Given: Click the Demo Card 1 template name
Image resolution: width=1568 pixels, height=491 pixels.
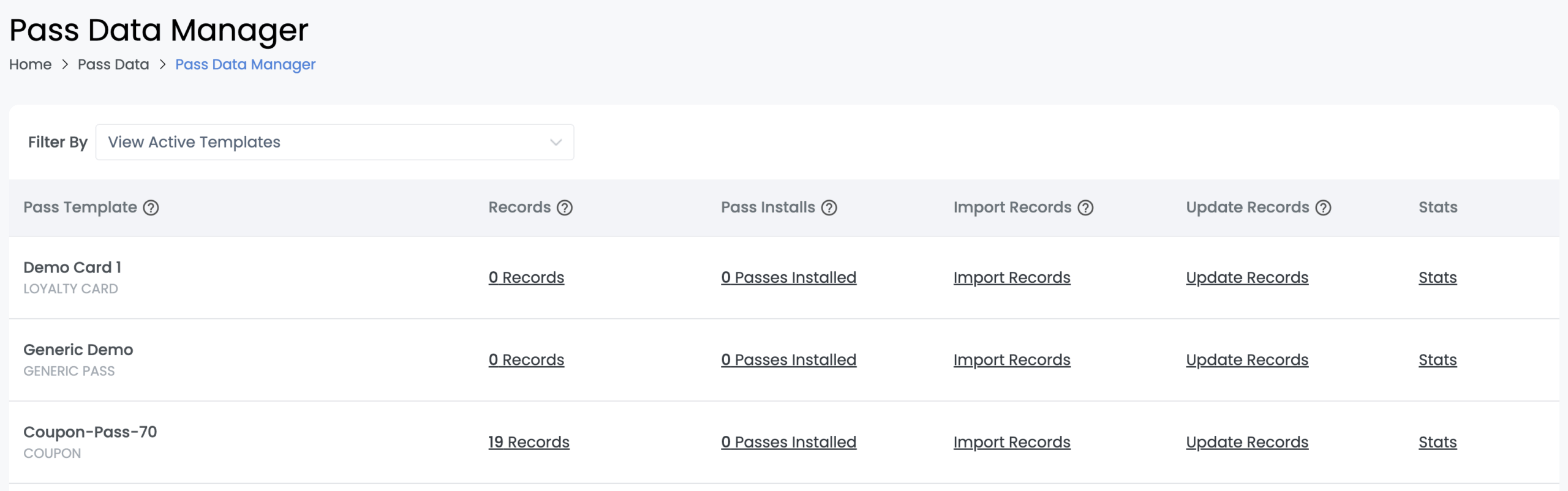Looking at the screenshot, I should coord(72,268).
